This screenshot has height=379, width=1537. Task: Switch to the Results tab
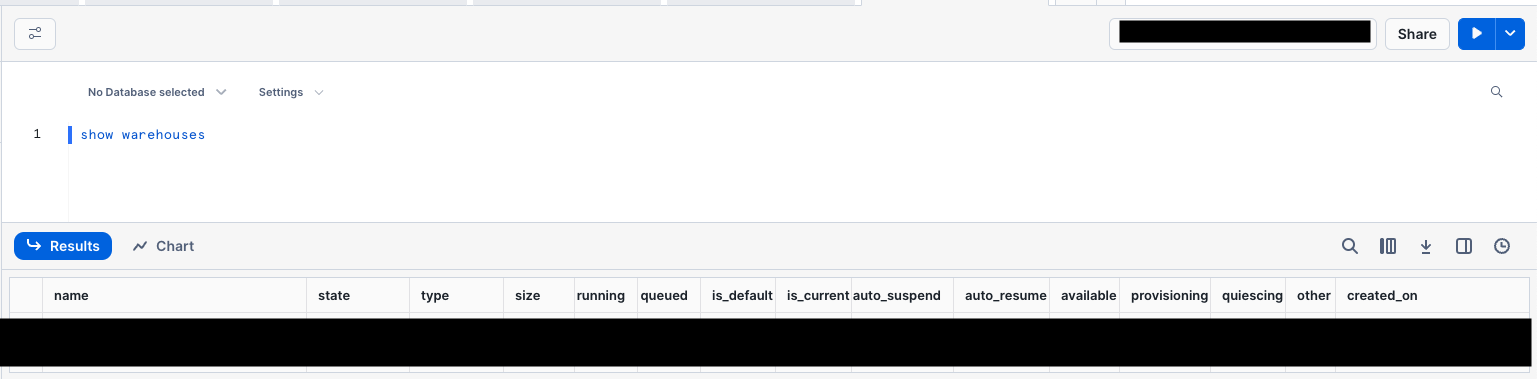[x=63, y=246]
